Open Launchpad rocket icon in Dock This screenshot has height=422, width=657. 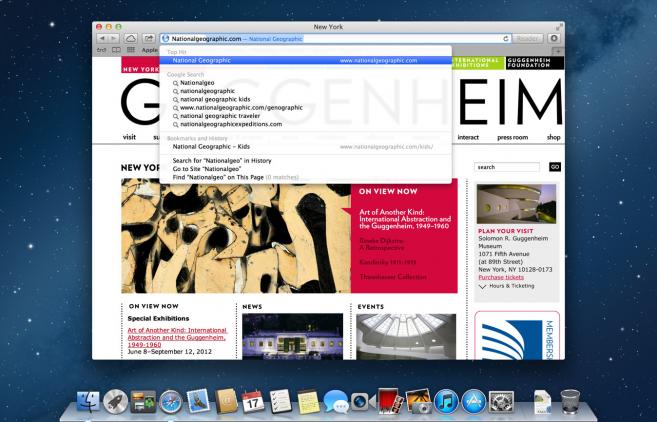pos(115,401)
